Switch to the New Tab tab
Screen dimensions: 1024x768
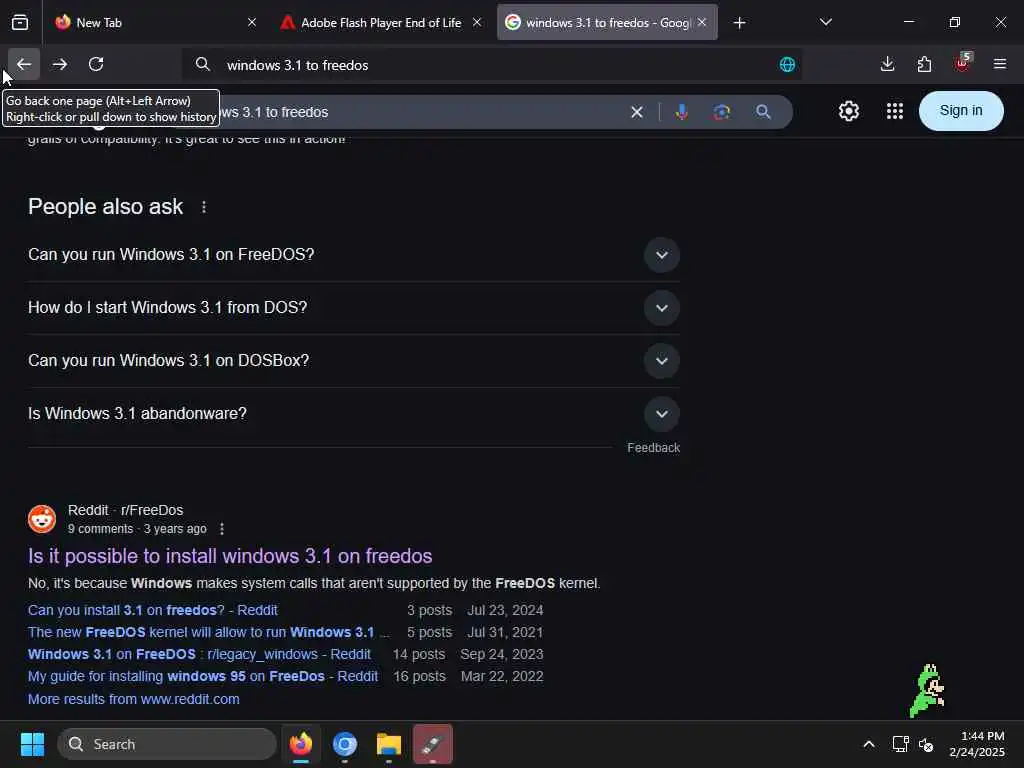pos(157,23)
